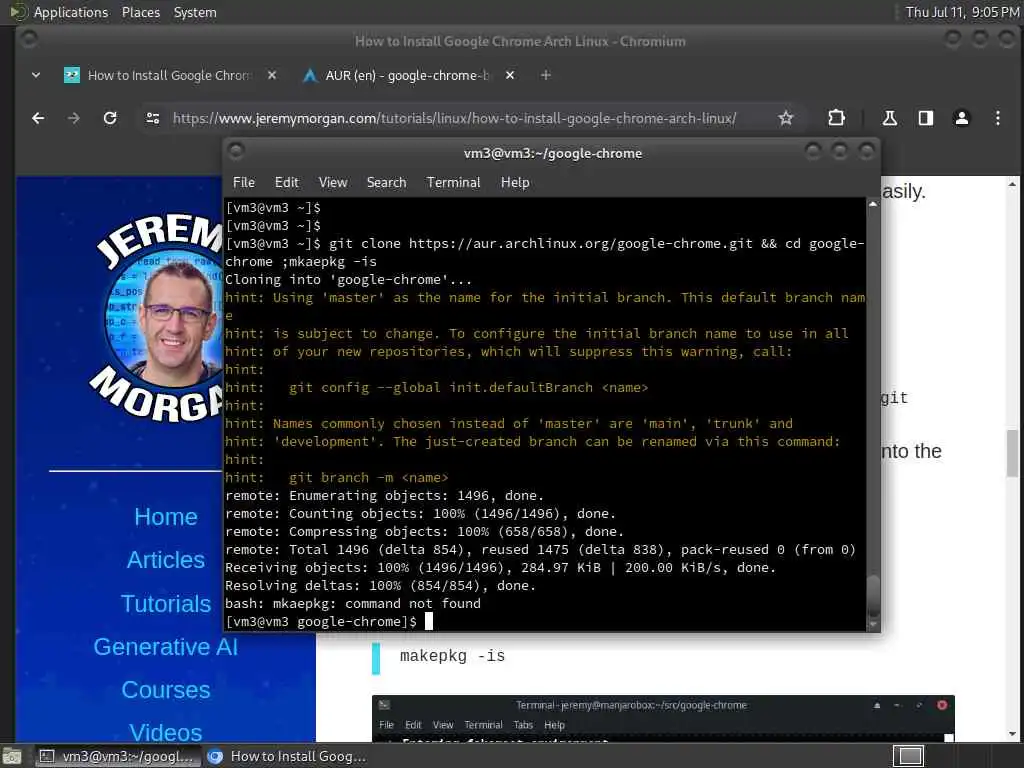
Task: Click the terminal prompt '[vm3@vm3 google-chrome]$'
Action: 321,622
